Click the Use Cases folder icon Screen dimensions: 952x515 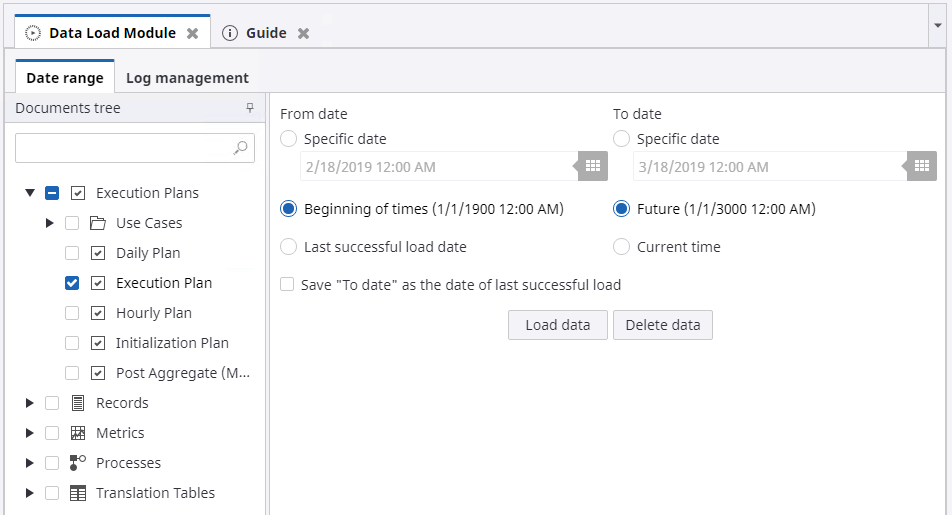(x=98, y=223)
